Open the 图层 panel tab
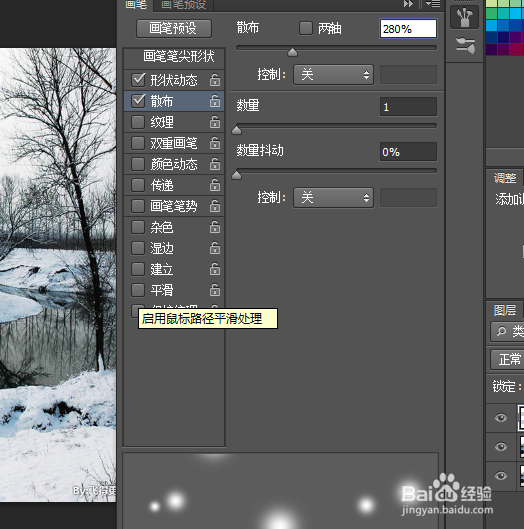 click(x=505, y=310)
